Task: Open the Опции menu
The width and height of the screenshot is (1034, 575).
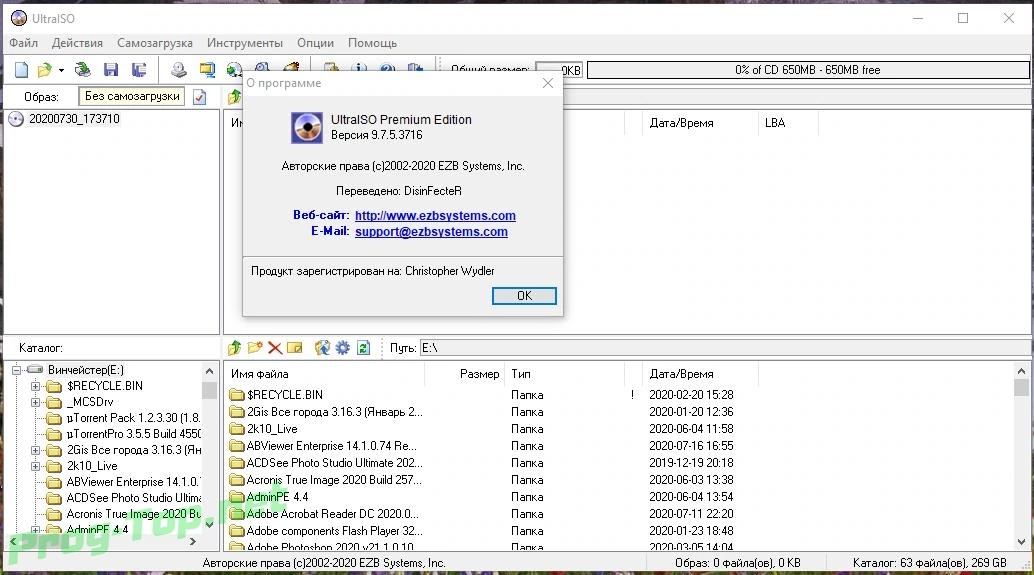Action: [x=315, y=43]
